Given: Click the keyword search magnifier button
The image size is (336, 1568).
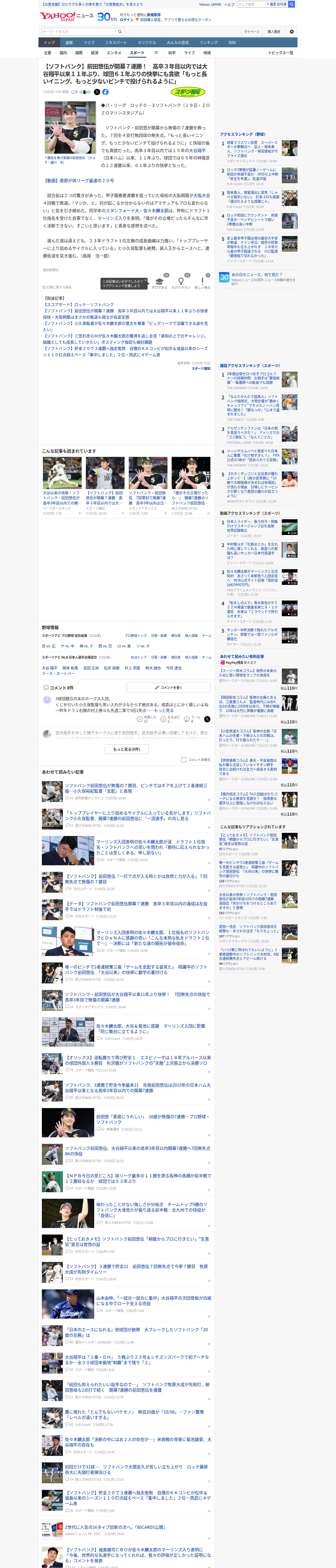Looking at the screenshot, I should [x=120, y=32].
